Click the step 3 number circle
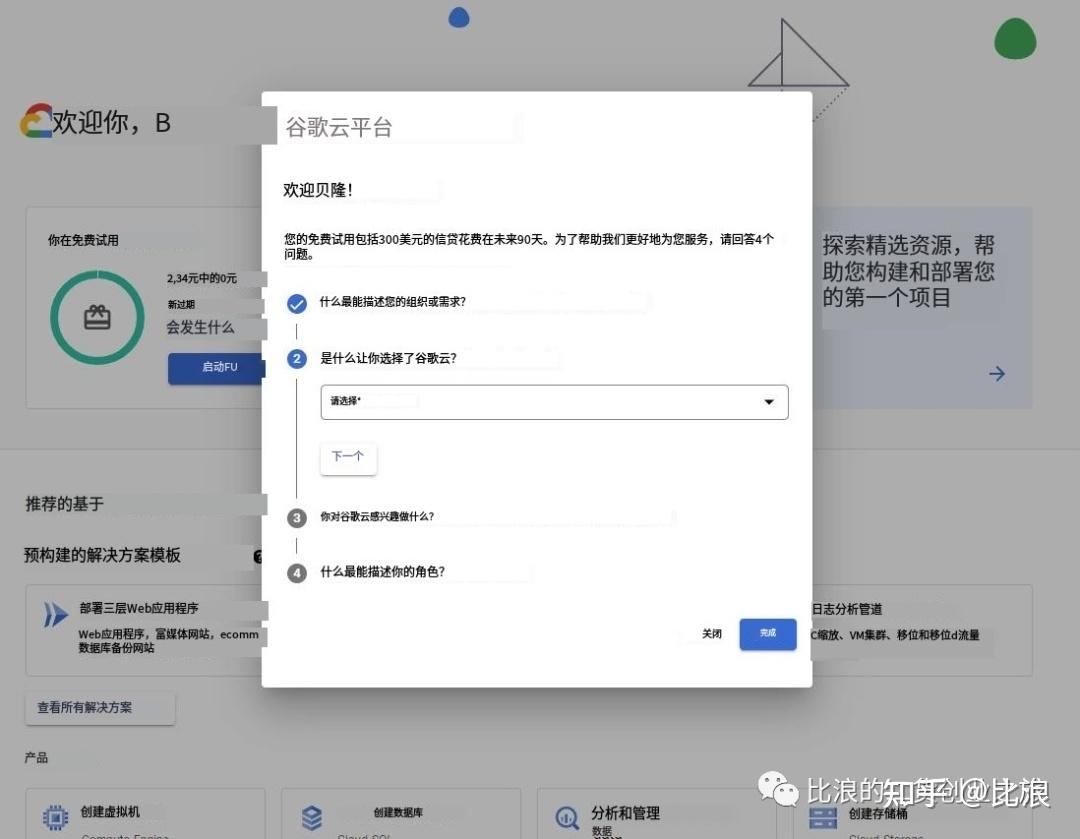The height and width of the screenshot is (839, 1080). pyautogui.click(x=297, y=517)
